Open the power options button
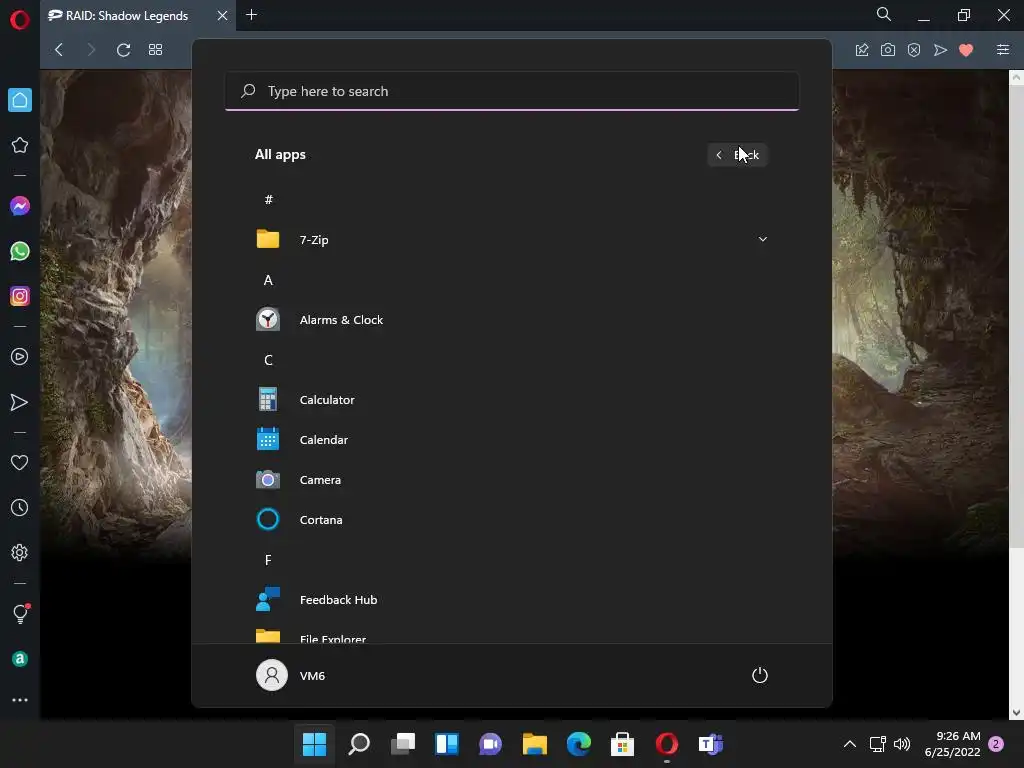Screen dimensions: 1024x768 760,675
